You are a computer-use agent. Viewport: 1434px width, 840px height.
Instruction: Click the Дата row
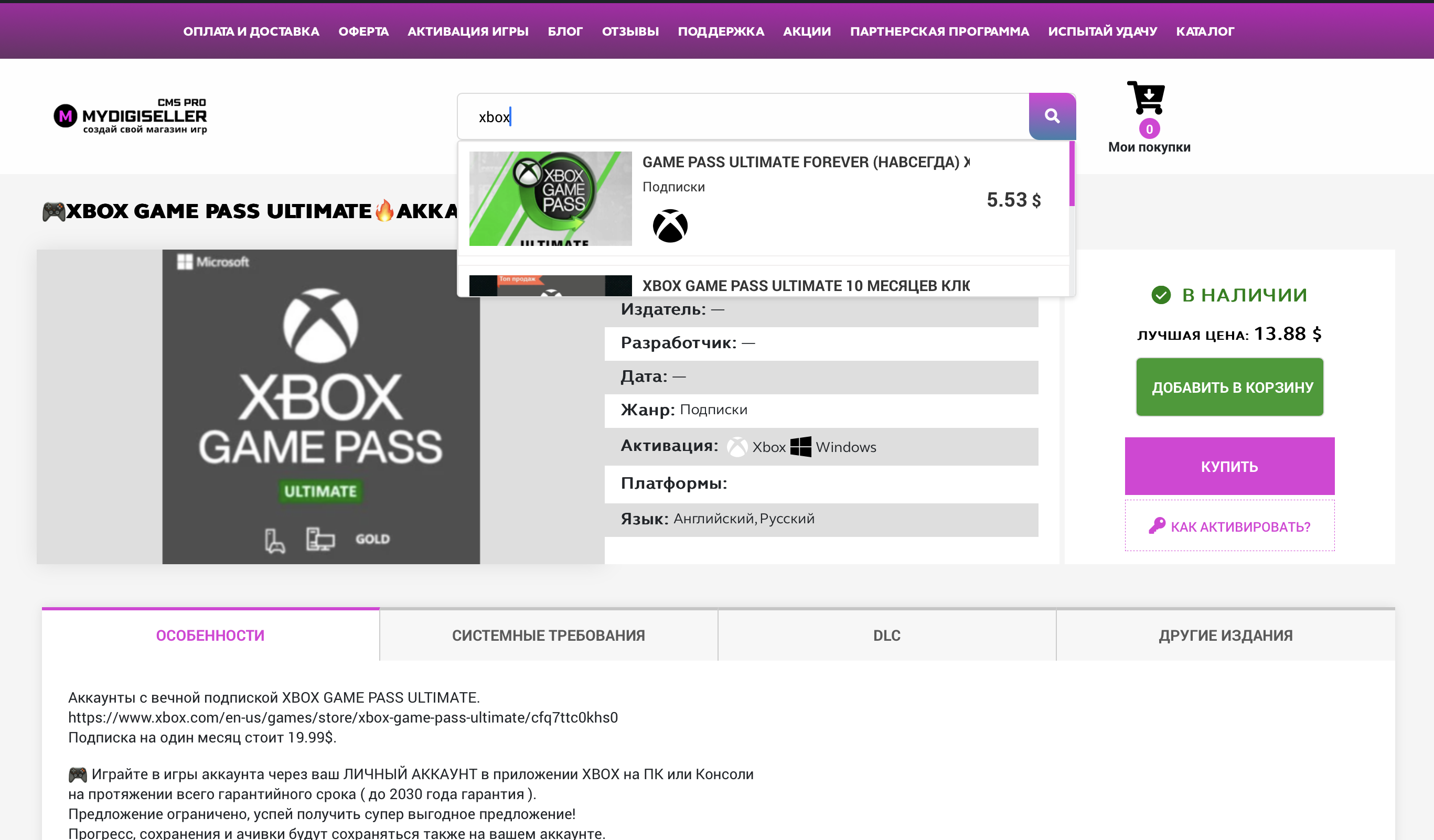coord(821,376)
